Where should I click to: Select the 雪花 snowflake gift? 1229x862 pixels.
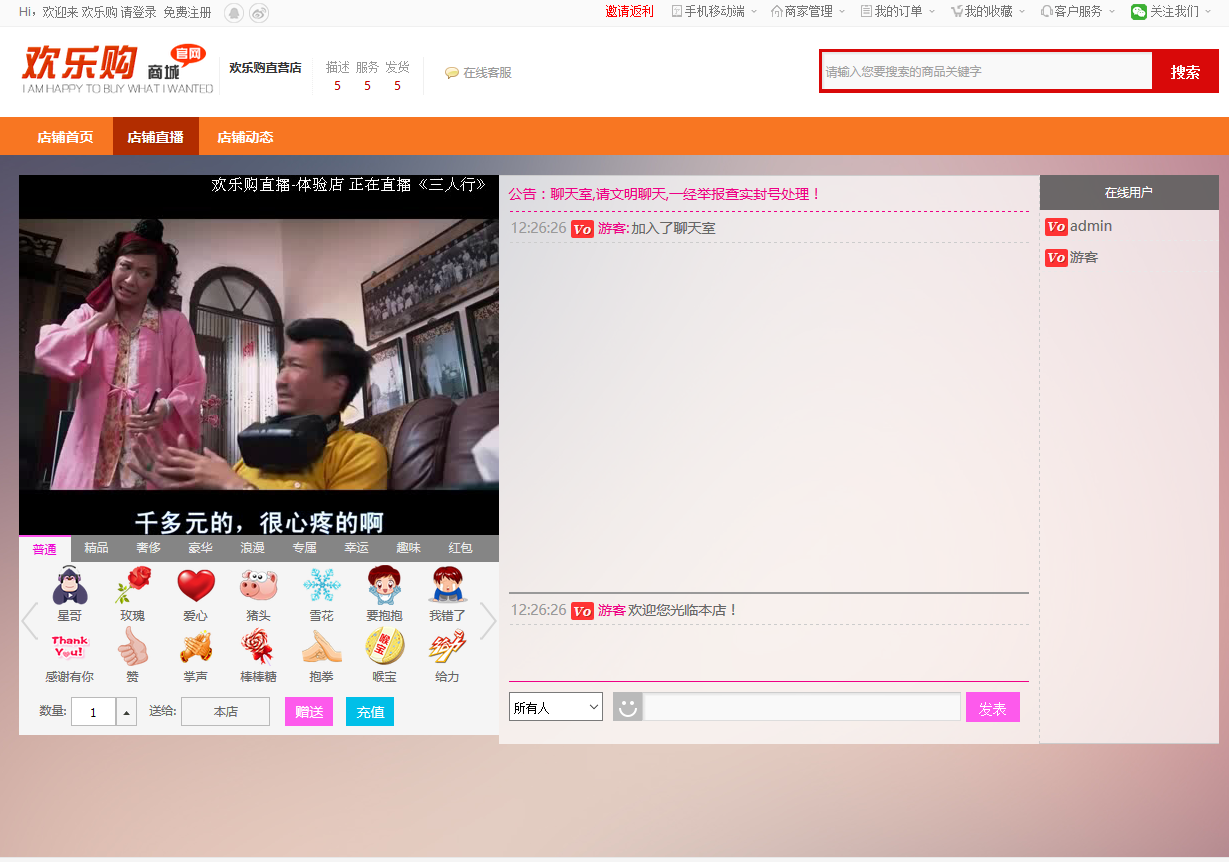(x=321, y=585)
